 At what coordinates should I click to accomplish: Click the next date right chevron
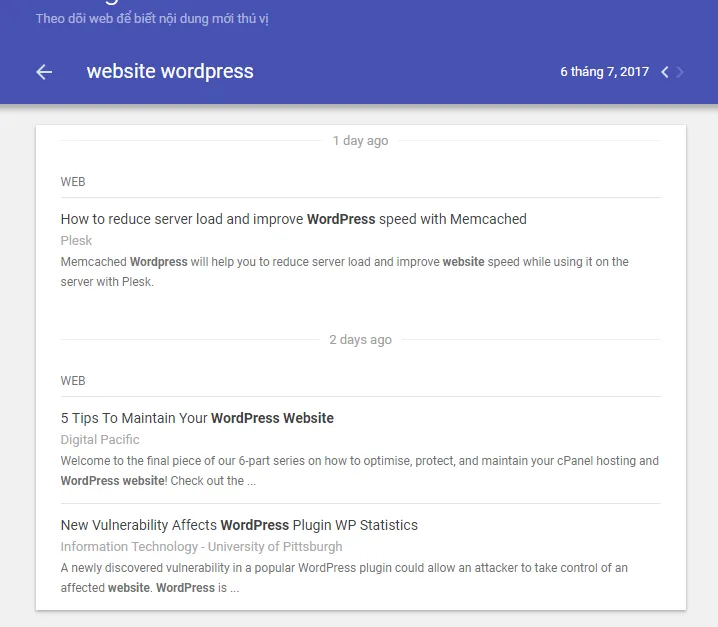[681, 72]
